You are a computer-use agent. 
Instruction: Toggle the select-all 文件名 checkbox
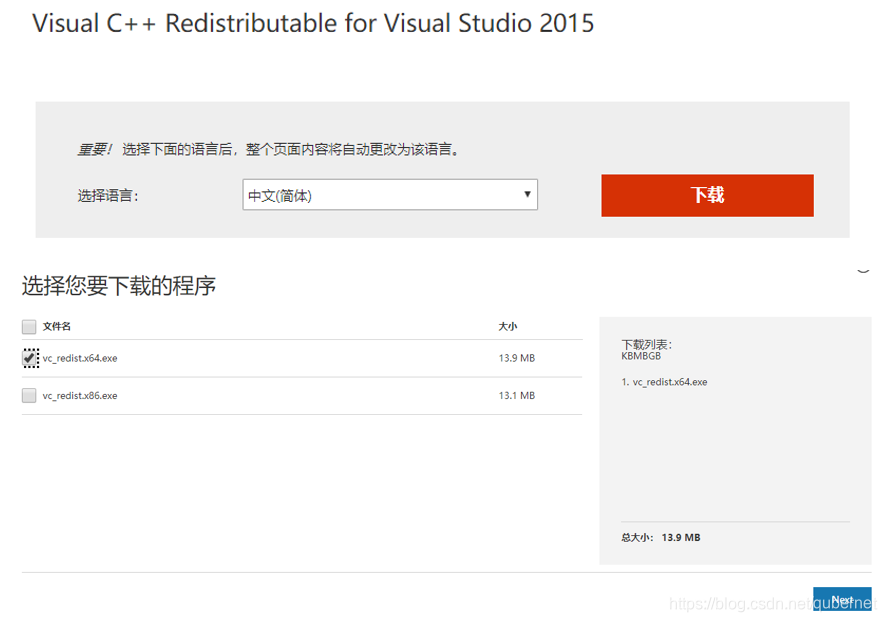click(29, 326)
